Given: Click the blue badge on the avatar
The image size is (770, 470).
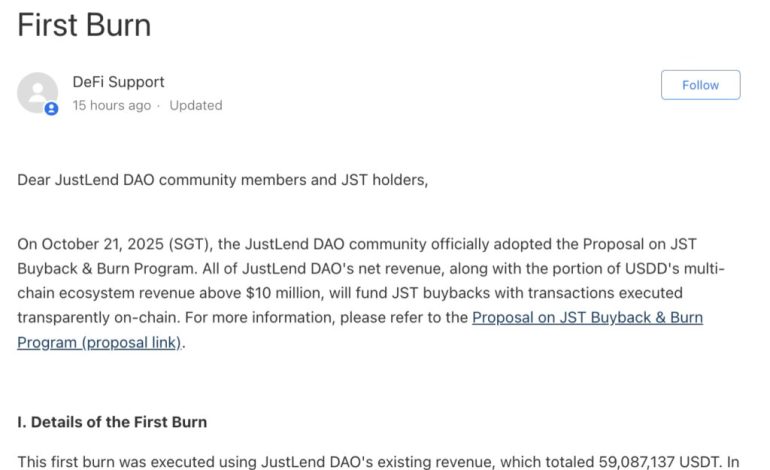Looking at the screenshot, I should [x=52, y=108].
